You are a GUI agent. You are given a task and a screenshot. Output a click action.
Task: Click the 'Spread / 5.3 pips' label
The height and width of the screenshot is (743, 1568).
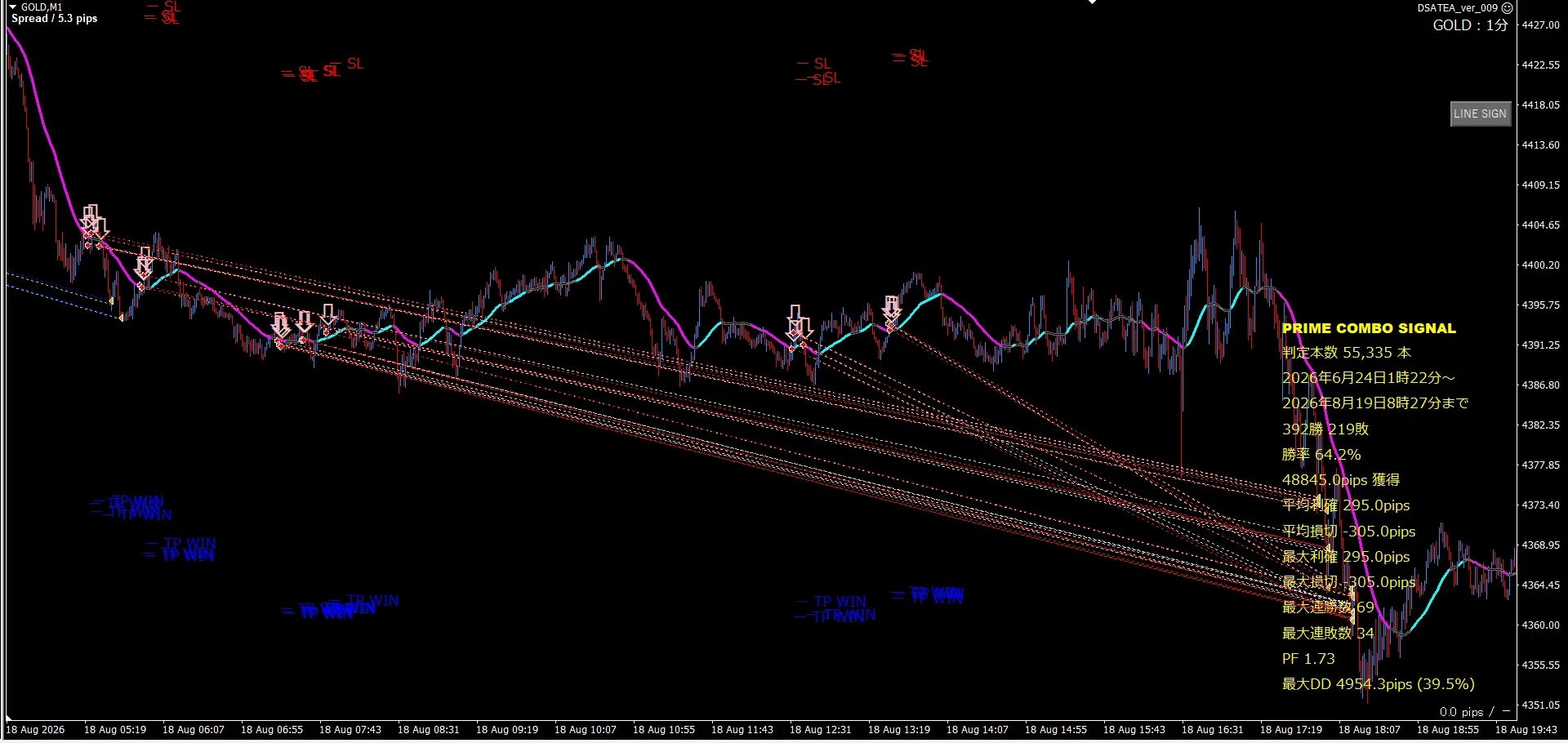tap(54, 19)
